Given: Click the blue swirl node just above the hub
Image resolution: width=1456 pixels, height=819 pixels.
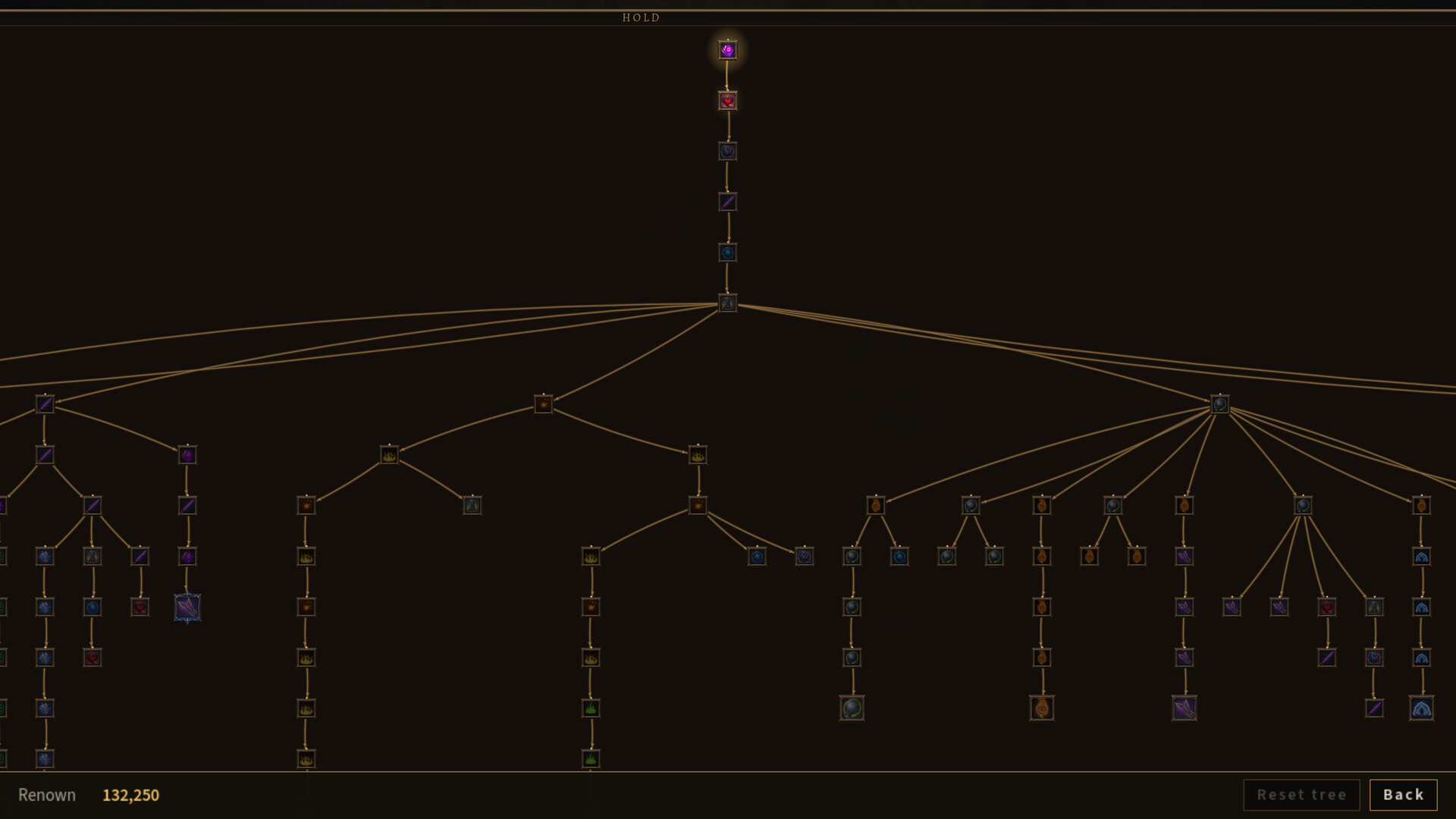Looking at the screenshot, I should point(727,253).
